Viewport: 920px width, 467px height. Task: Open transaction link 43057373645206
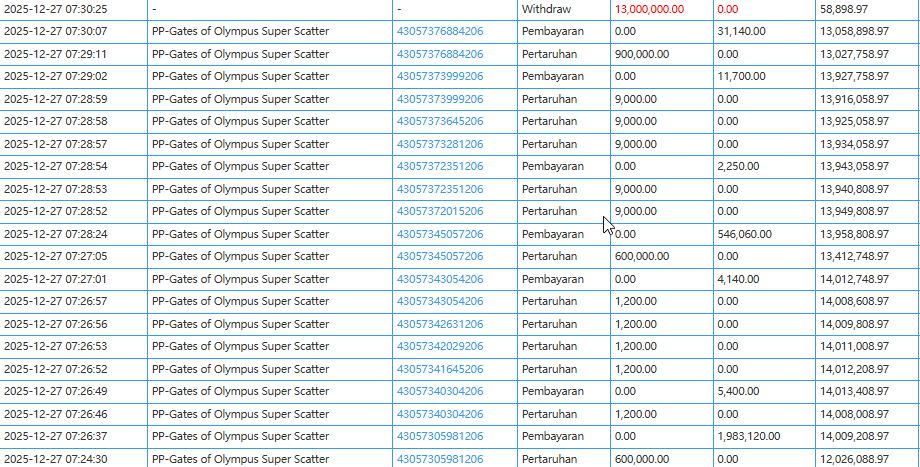[x=440, y=121]
